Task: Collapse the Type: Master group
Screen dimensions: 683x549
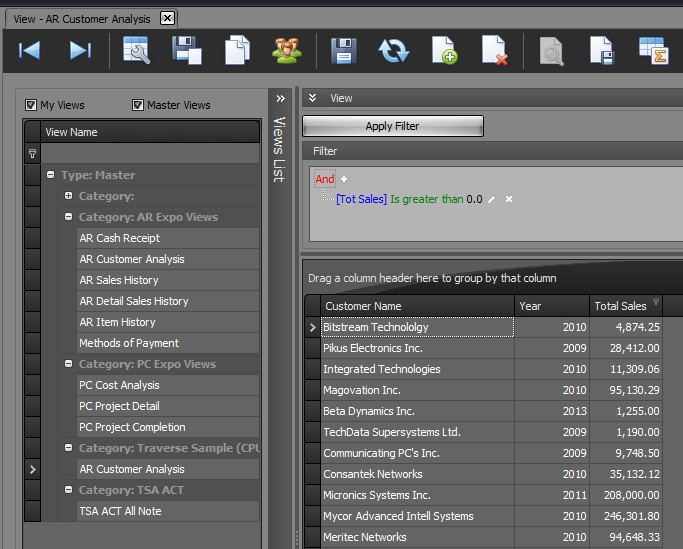Action: coord(51,175)
